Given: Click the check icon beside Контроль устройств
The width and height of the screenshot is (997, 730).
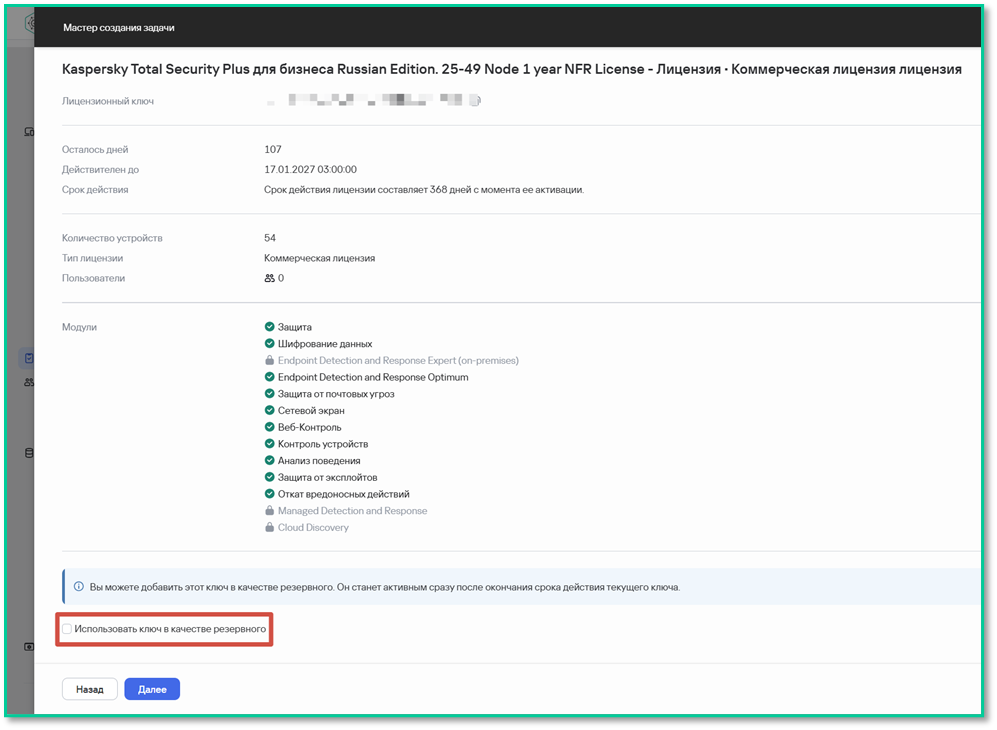Looking at the screenshot, I should click(270, 444).
